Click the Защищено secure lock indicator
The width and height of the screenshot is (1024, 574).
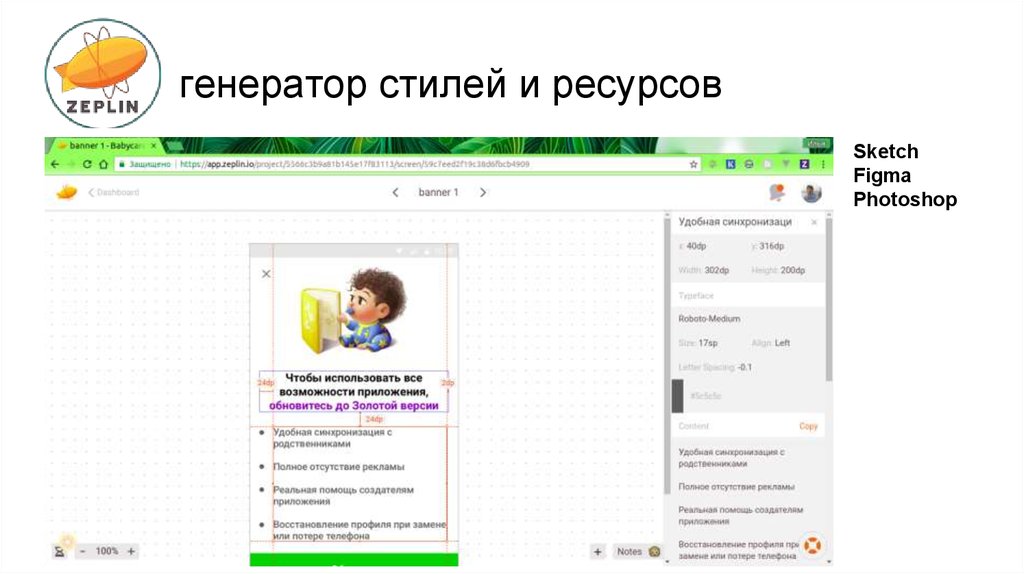[x=145, y=165]
